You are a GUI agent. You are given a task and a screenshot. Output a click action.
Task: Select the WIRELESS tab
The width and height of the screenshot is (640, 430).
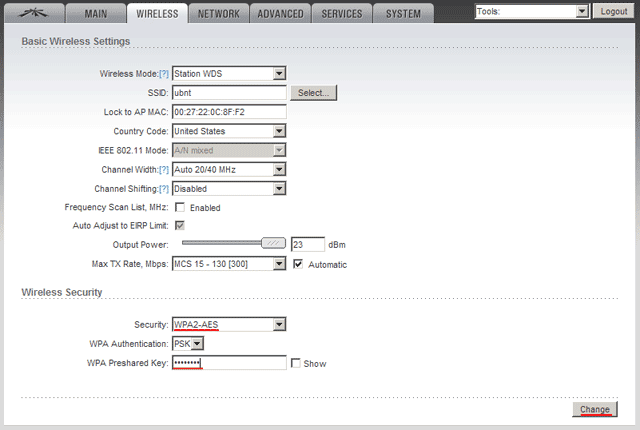pos(157,13)
